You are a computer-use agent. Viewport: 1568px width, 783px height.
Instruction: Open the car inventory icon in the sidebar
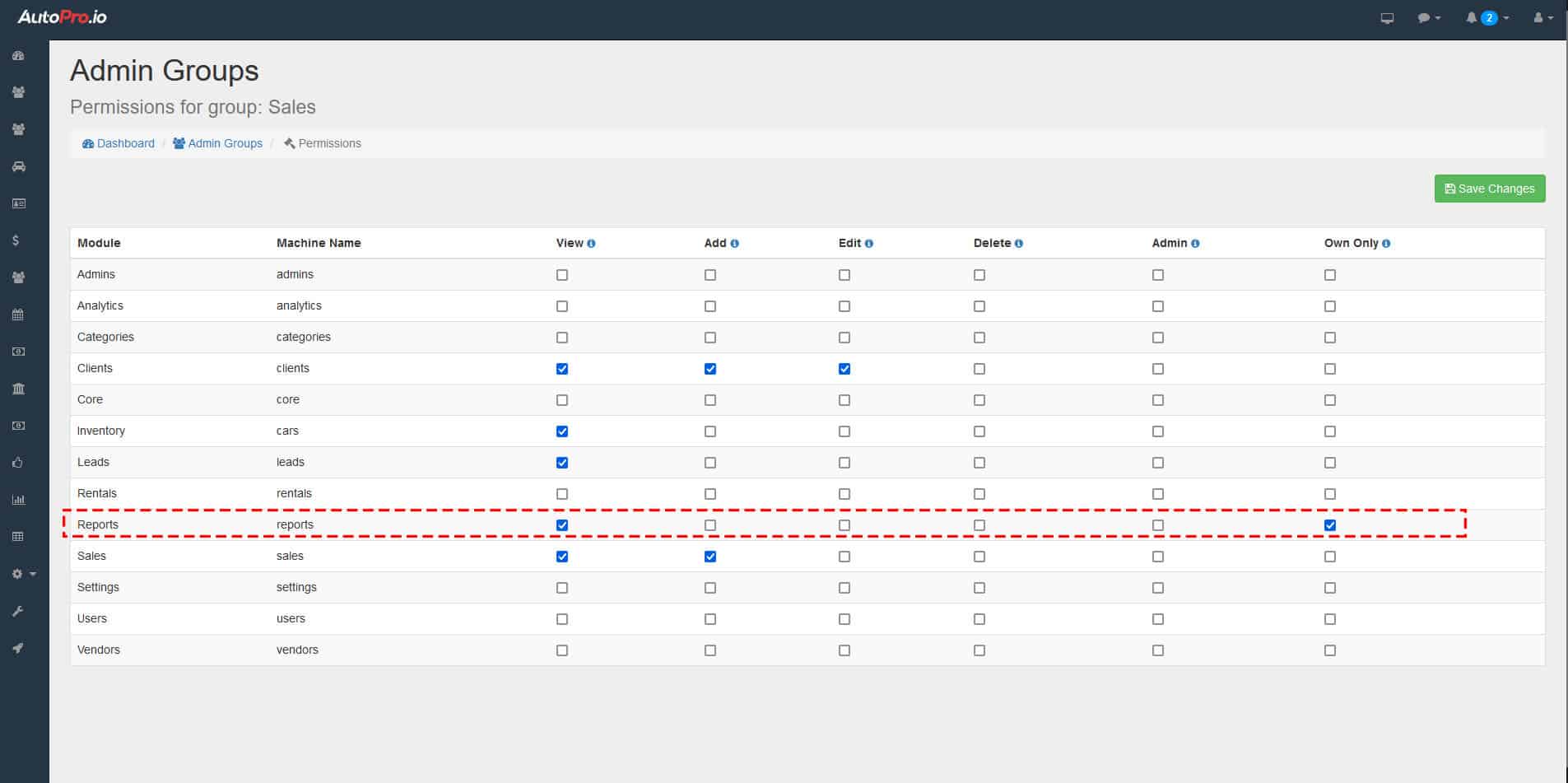coord(18,166)
